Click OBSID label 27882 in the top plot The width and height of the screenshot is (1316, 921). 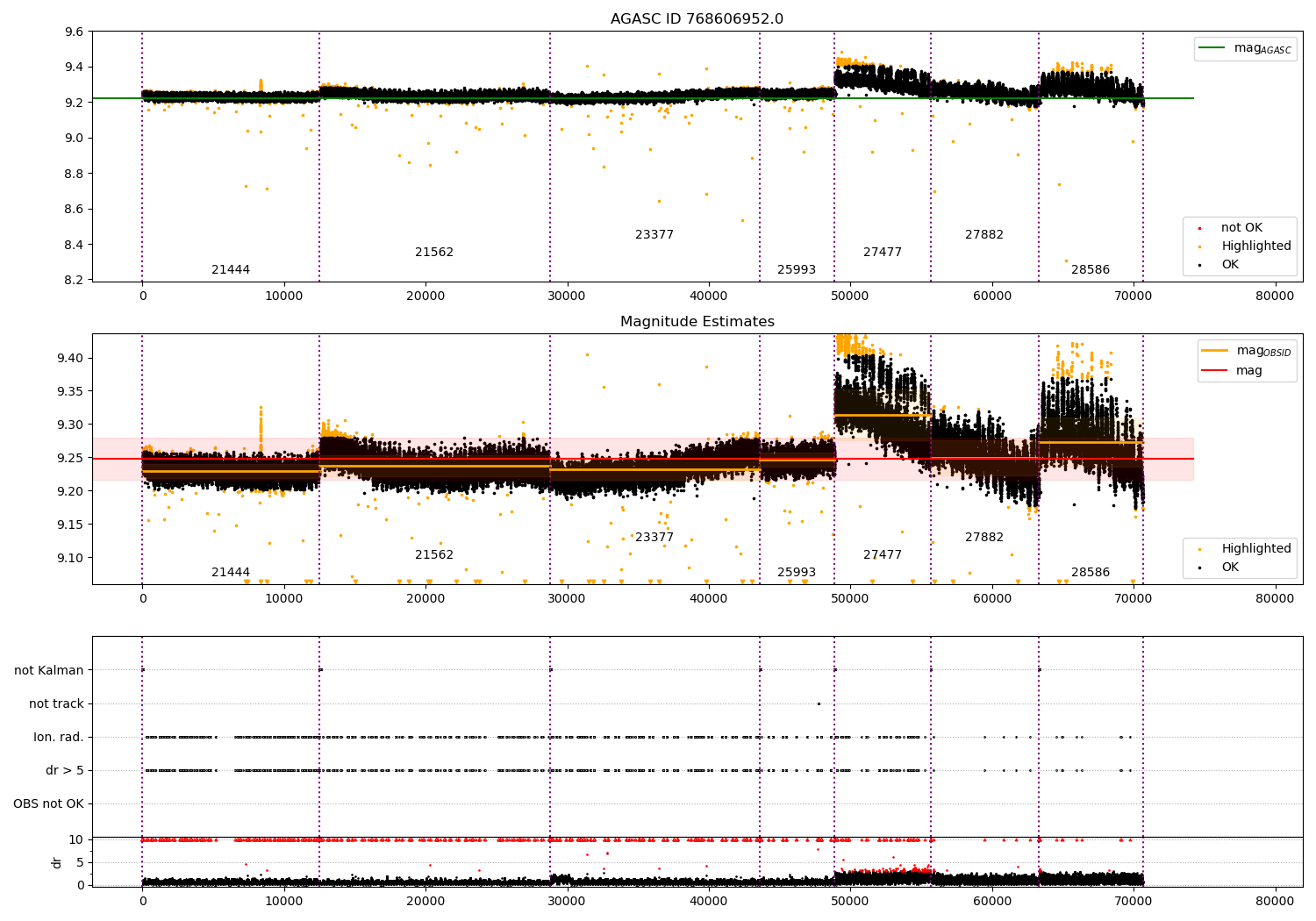tap(984, 234)
